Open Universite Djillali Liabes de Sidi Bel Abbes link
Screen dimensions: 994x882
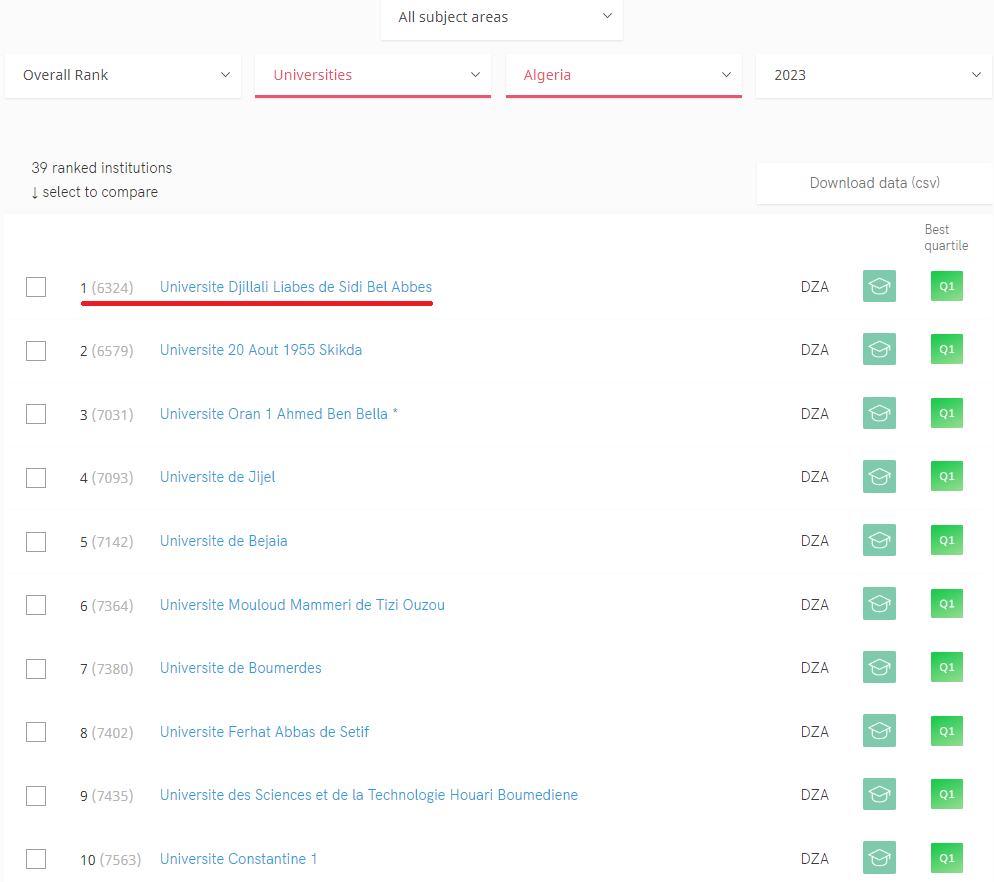click(x=296, y=287)
